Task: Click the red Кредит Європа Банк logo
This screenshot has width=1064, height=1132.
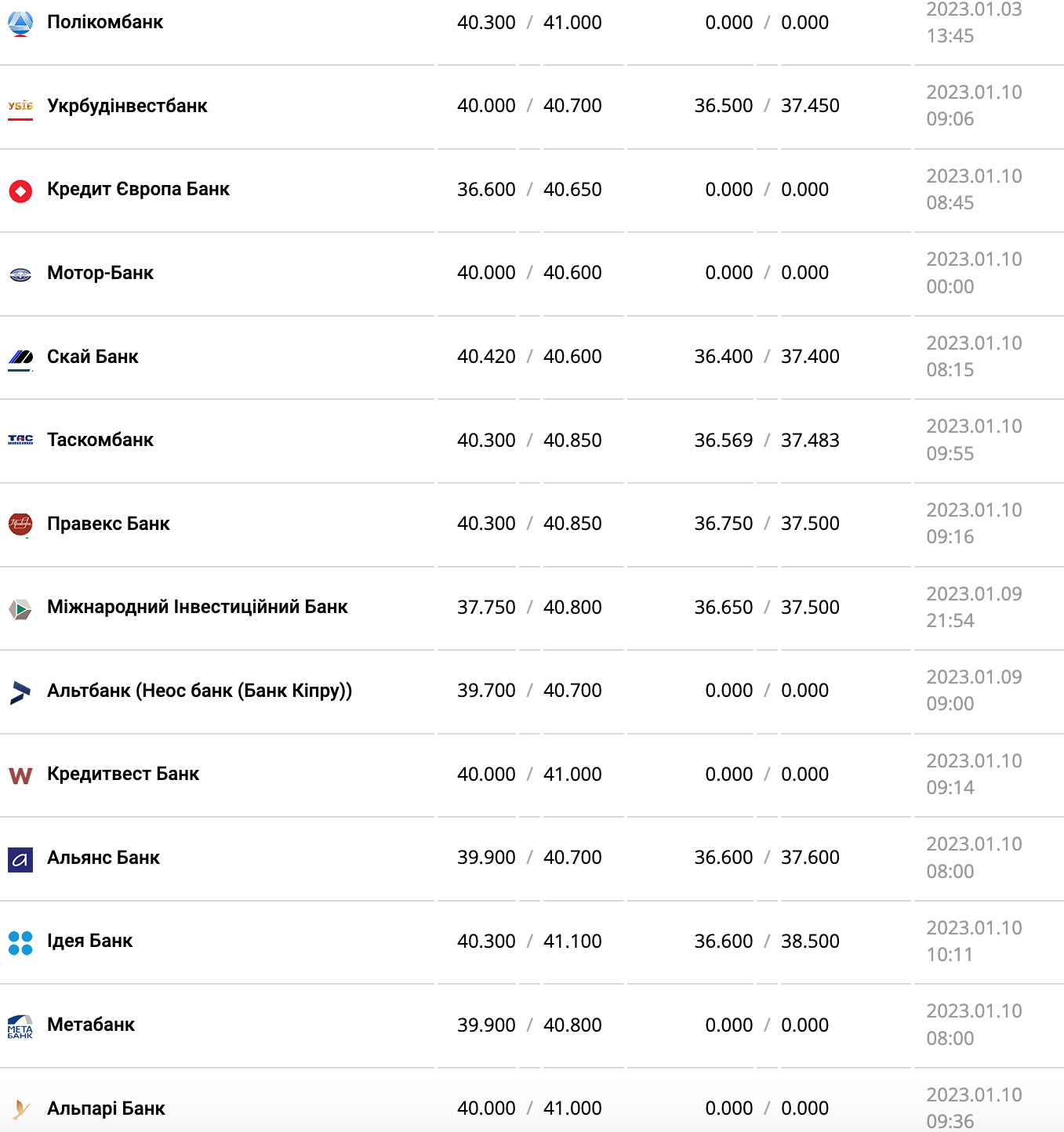Action: pos(20,190)
